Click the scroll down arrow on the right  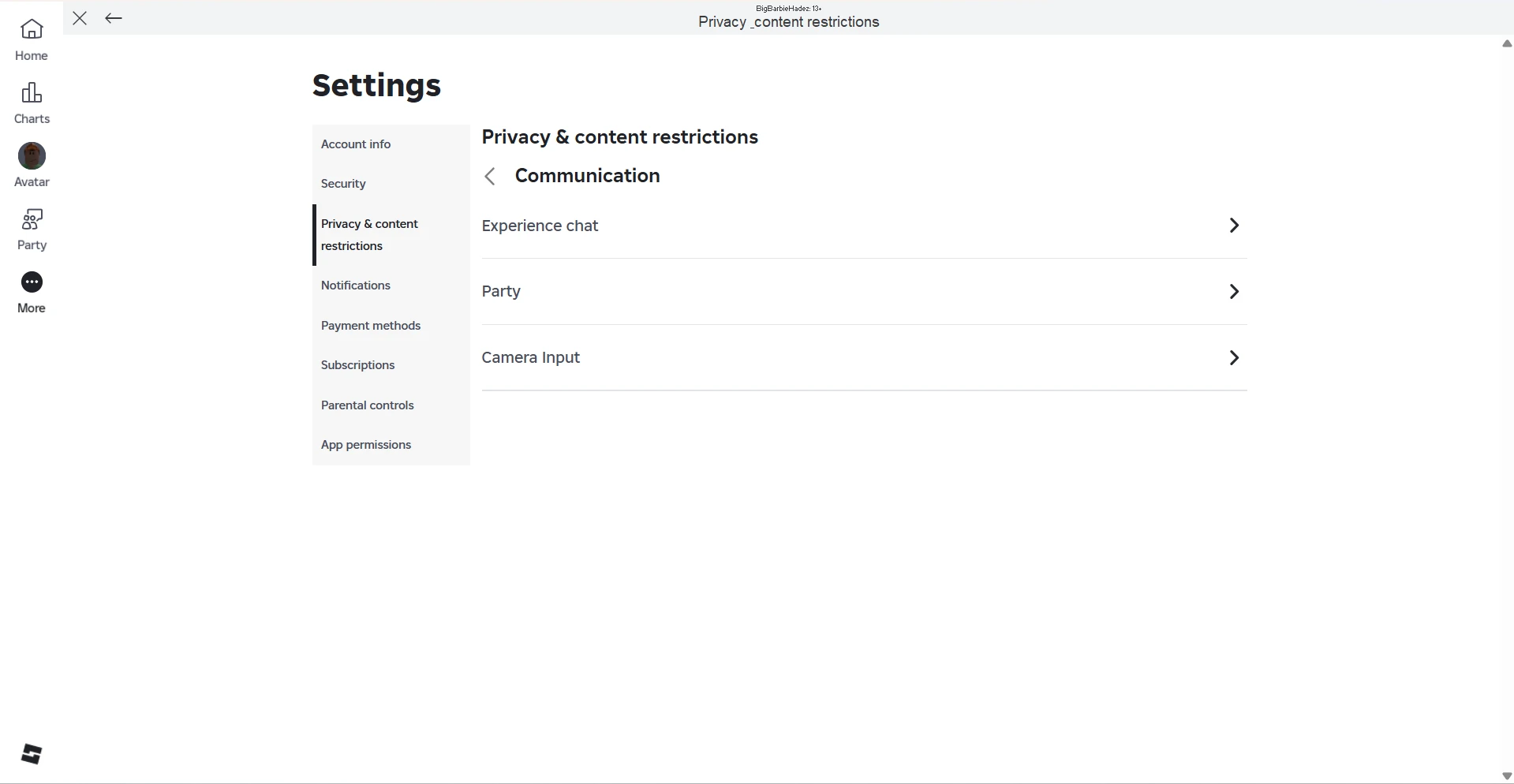1505,775
